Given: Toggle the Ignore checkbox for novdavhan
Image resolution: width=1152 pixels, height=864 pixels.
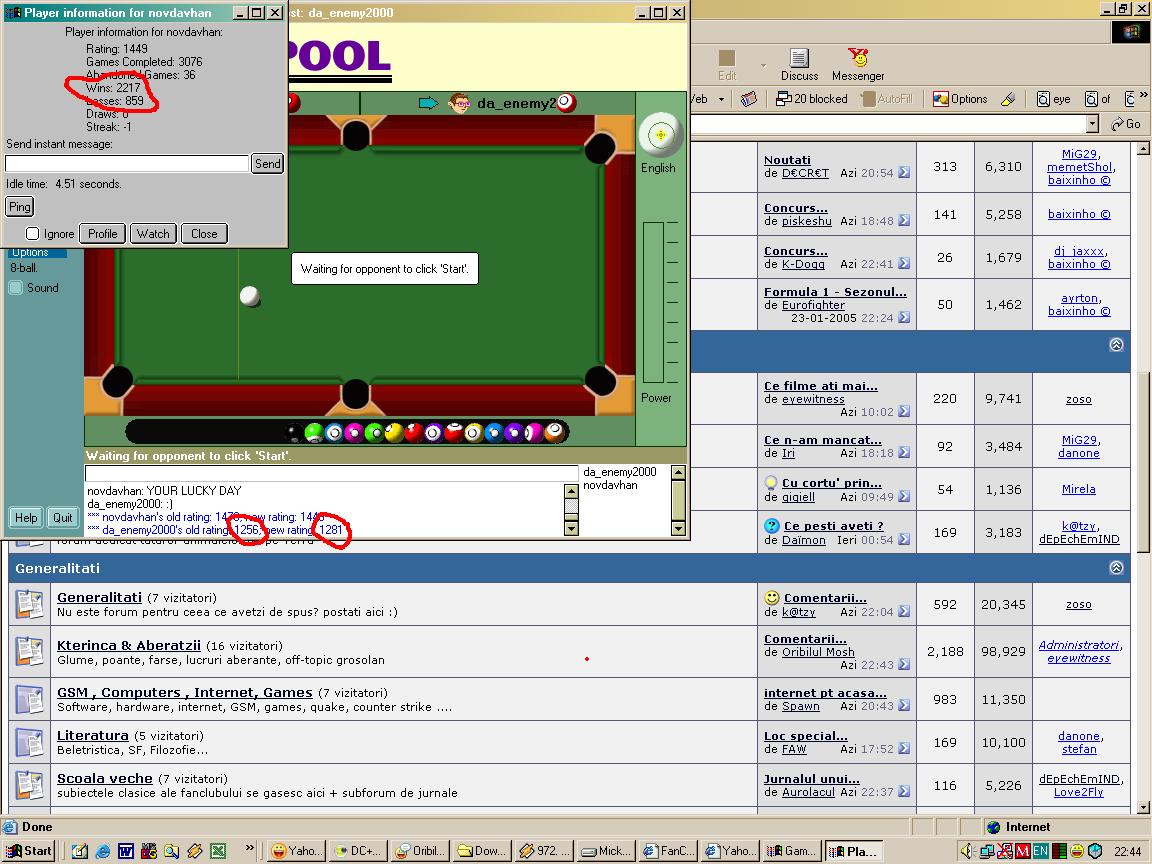Looking at the screenshot, I should pos(33,234).
